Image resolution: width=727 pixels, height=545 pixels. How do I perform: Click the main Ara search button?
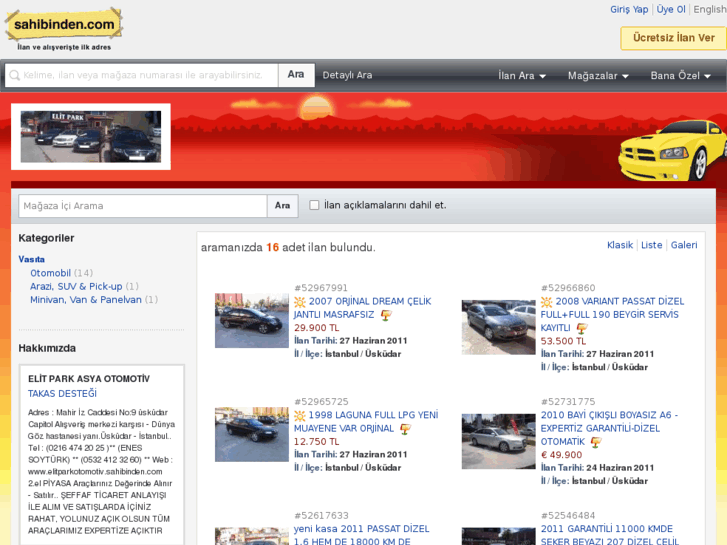coord(296,75)
